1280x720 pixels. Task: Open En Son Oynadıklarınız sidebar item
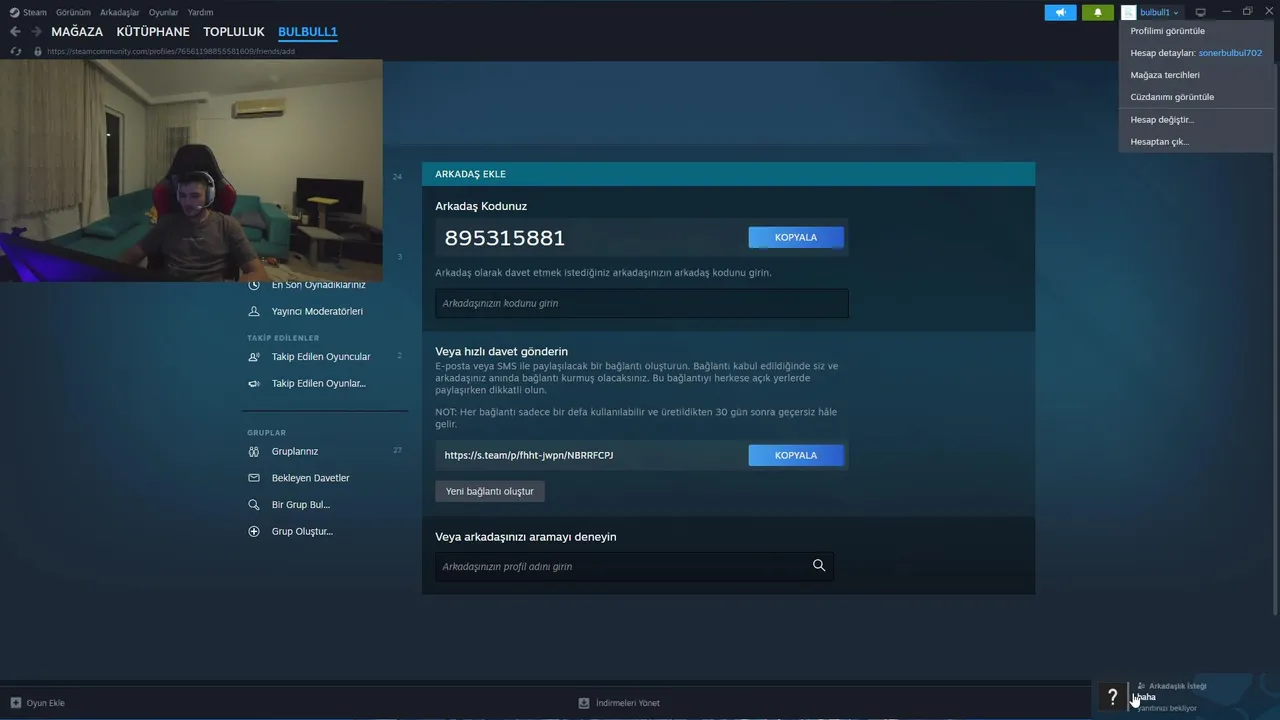[x=318, y=285]
